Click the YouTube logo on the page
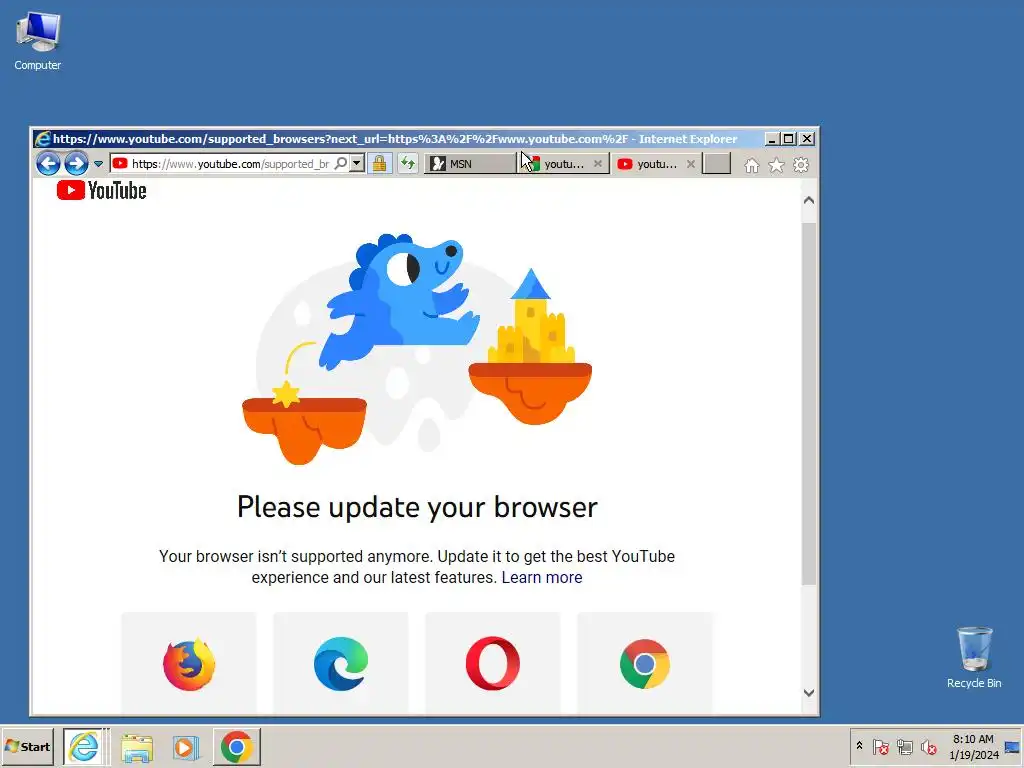Screen dimensions: 1024x768 click(x=102, y=190)
